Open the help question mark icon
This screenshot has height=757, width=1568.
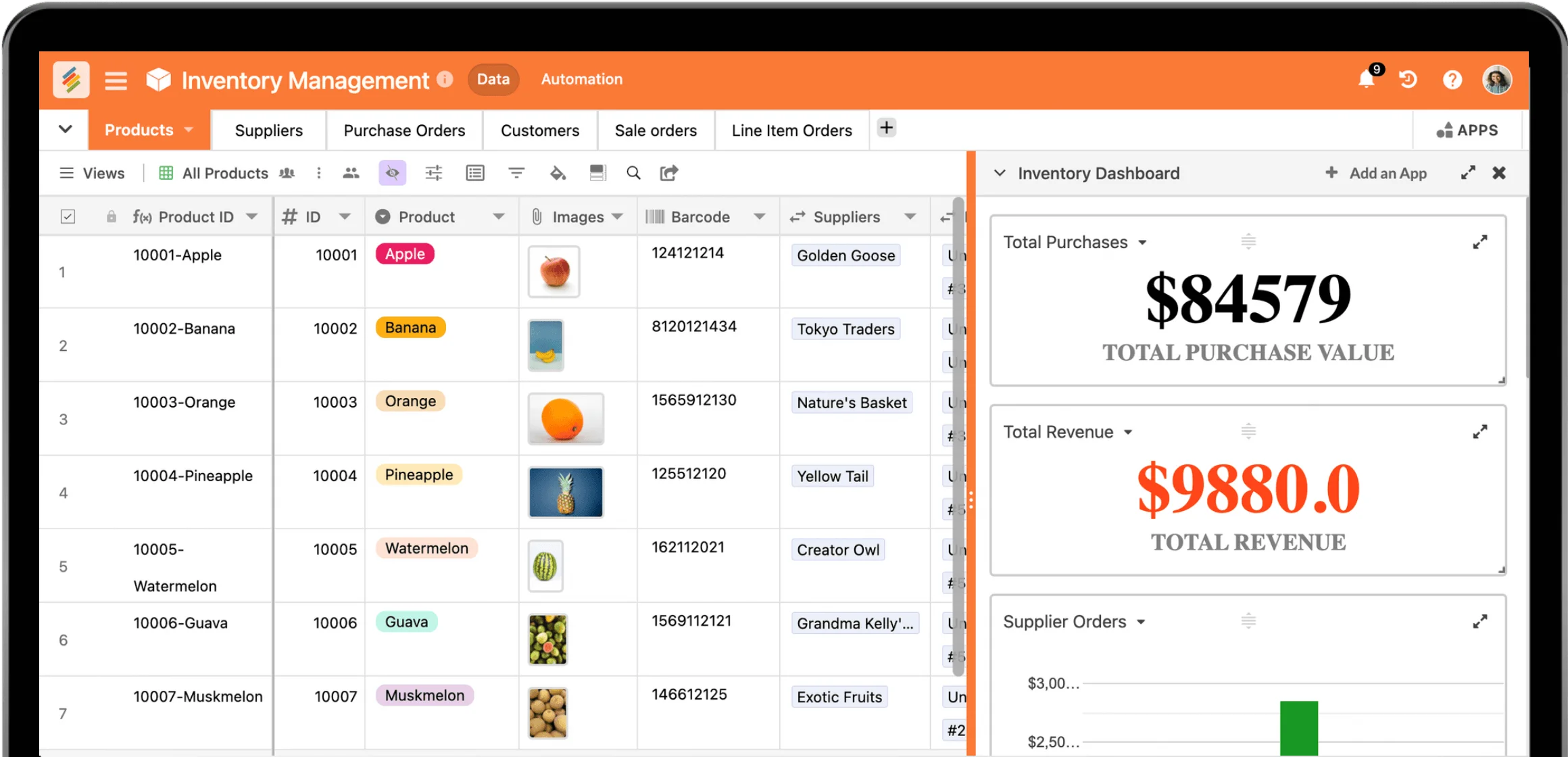pos(1452,80)
